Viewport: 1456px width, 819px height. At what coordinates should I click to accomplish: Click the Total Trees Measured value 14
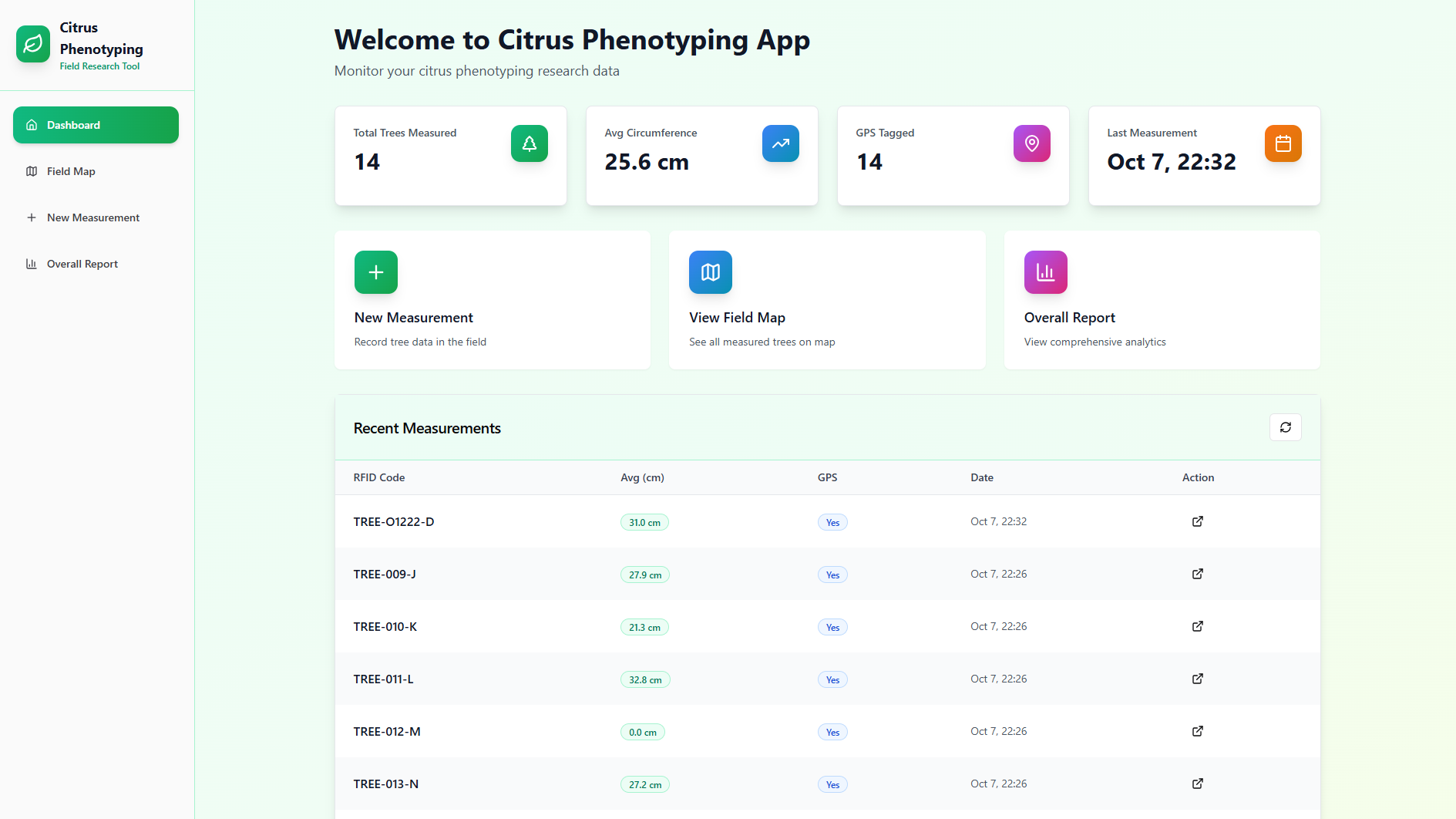[x=367, y=162]
